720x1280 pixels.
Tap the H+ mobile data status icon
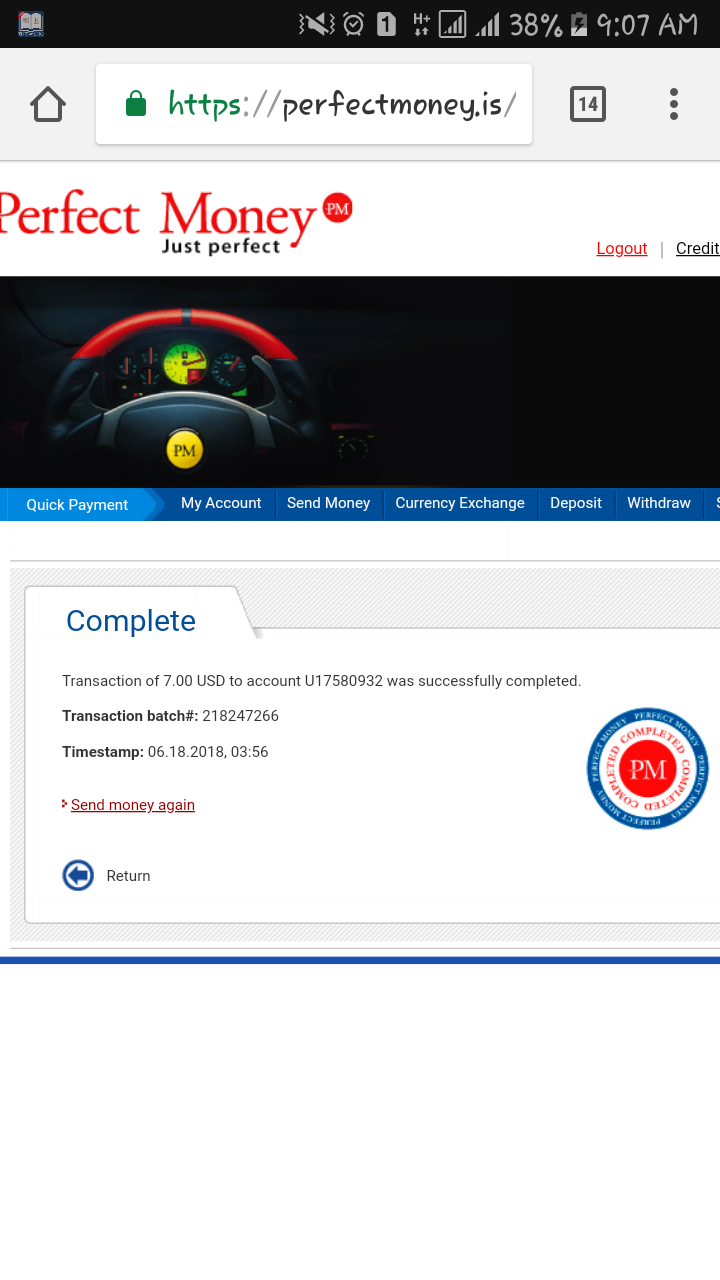click(421, 24)
